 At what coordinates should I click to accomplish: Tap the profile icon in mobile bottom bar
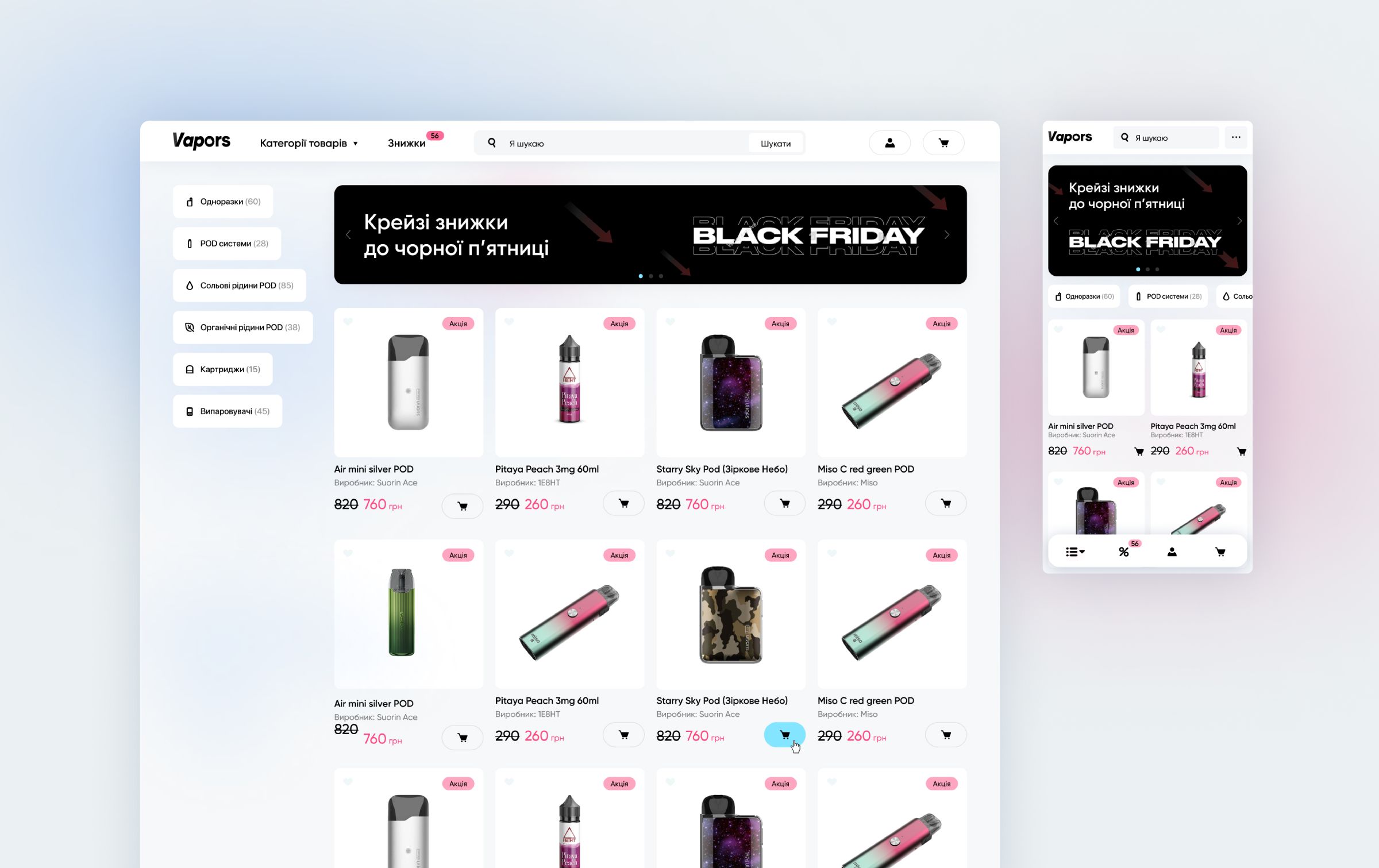1172,552
